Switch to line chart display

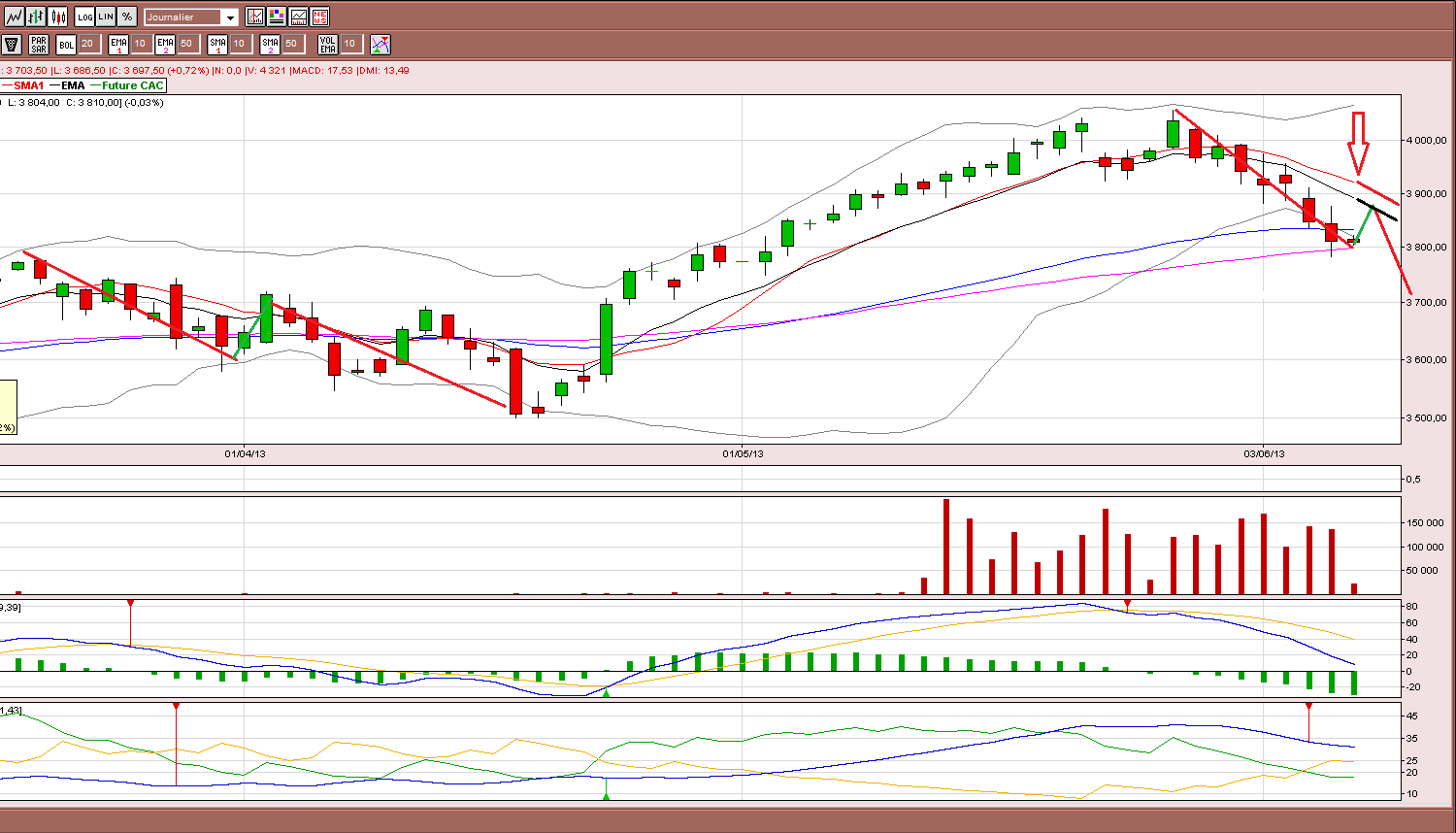pyautogui.click(x=15, y=17)
